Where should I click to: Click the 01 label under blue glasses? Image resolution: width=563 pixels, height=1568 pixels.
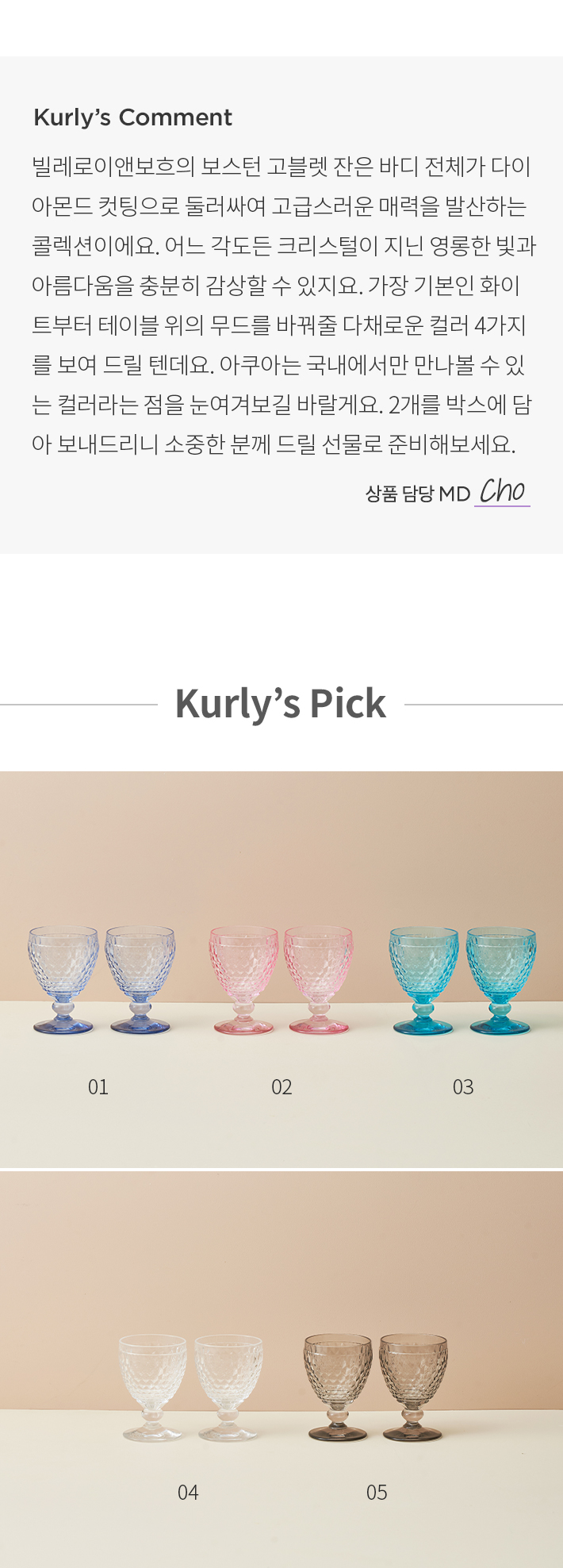pyautogui.click(x=98, y=1087)
